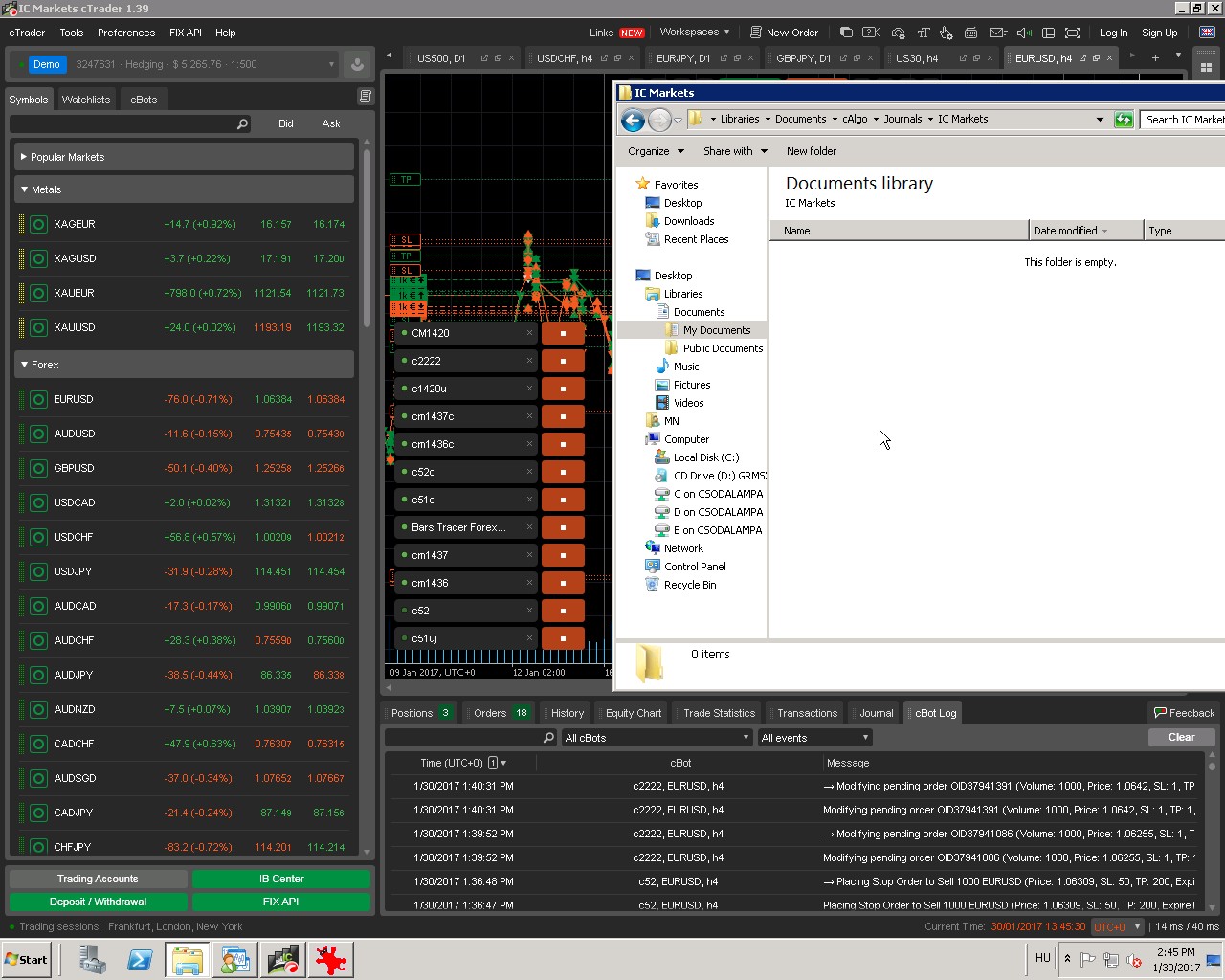Viewport: 1225px width, 980px height.
Task: Open the FIX API menu
Action: [x=186, y=33]
